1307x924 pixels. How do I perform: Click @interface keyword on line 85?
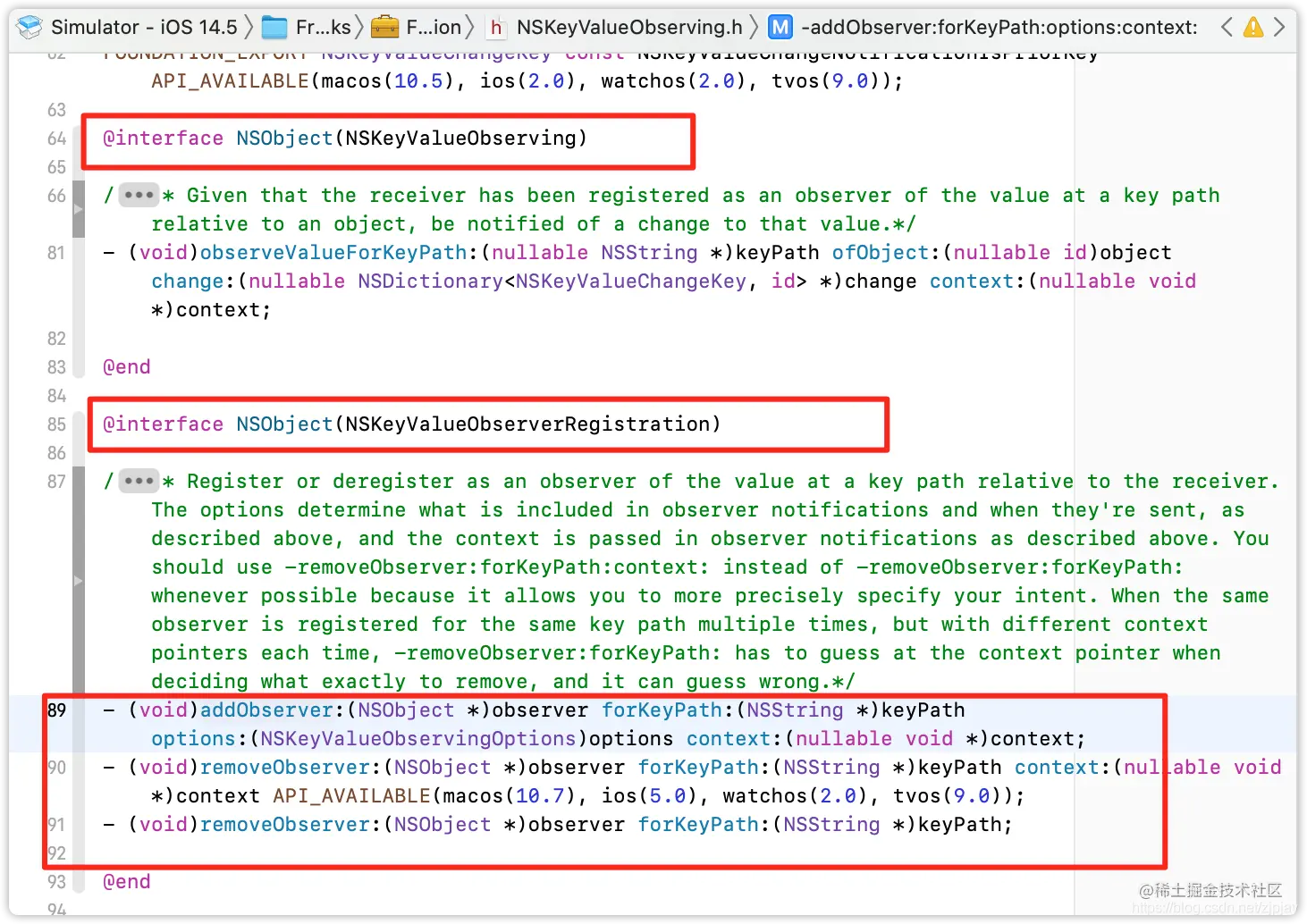163,424
